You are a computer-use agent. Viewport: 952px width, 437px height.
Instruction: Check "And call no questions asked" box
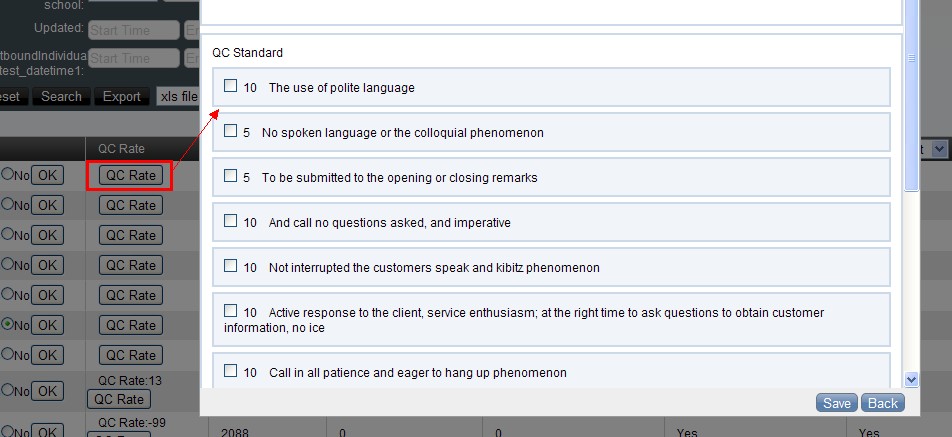click(x=231, y=221)
